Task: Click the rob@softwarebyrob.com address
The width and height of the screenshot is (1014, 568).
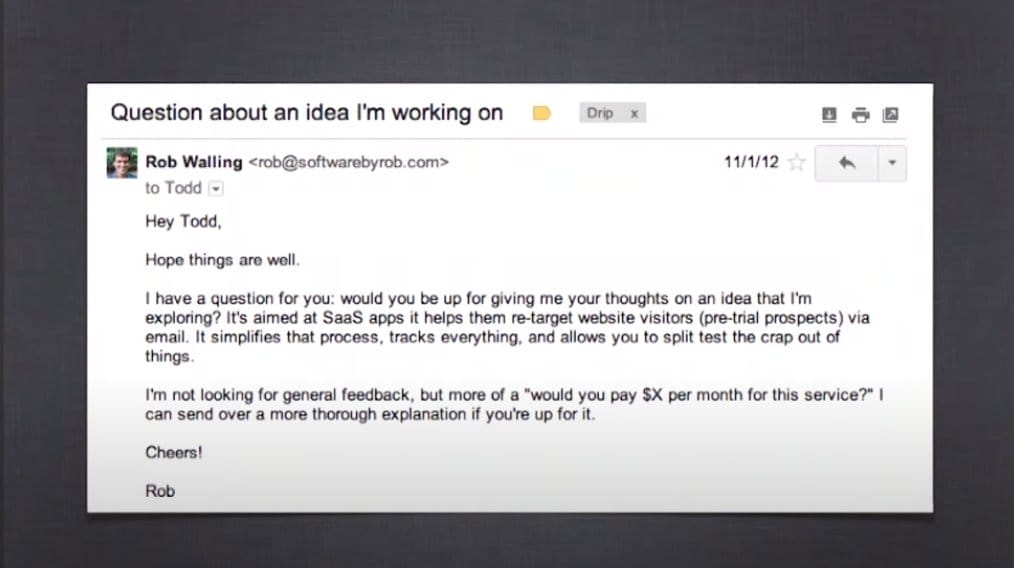Action: click(348, 162)
